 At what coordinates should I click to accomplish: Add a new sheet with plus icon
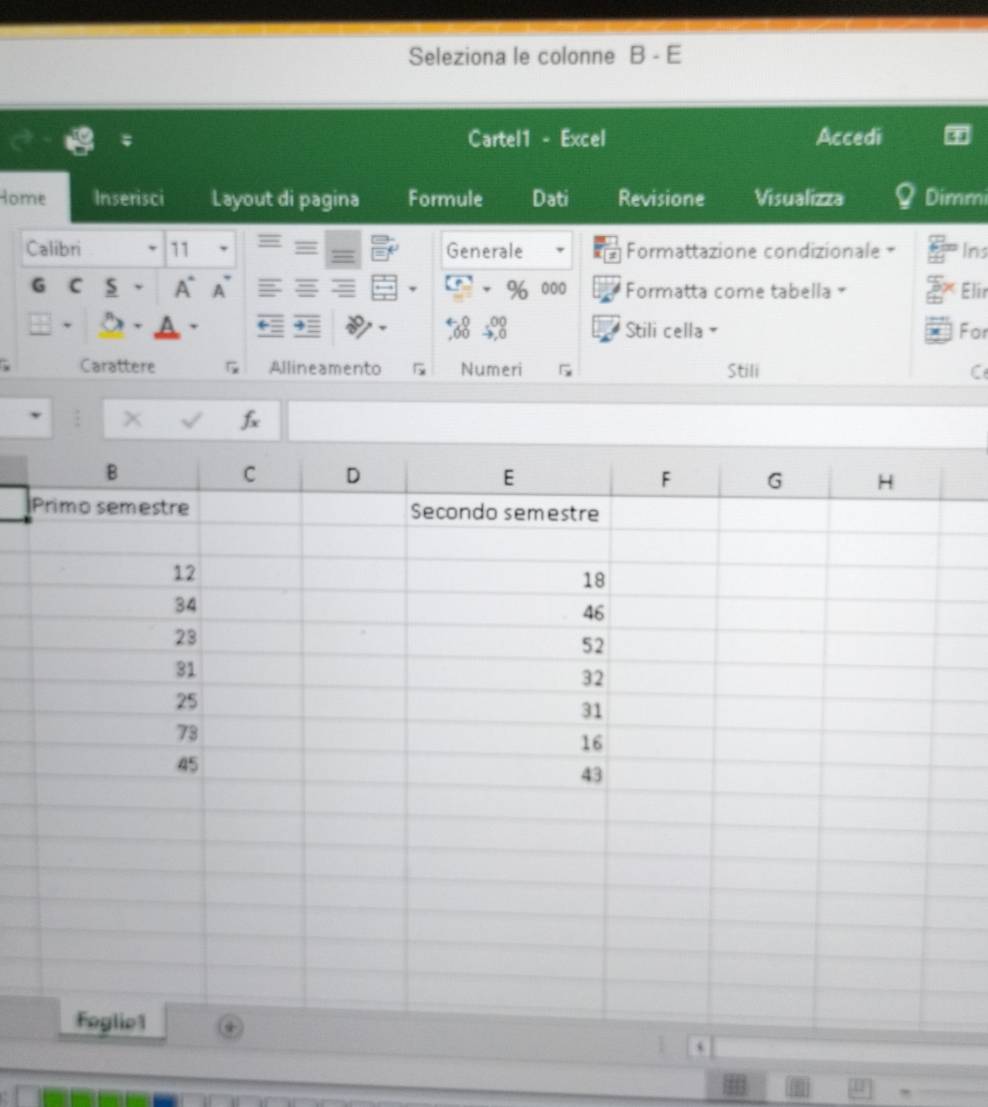(231, 1026)
